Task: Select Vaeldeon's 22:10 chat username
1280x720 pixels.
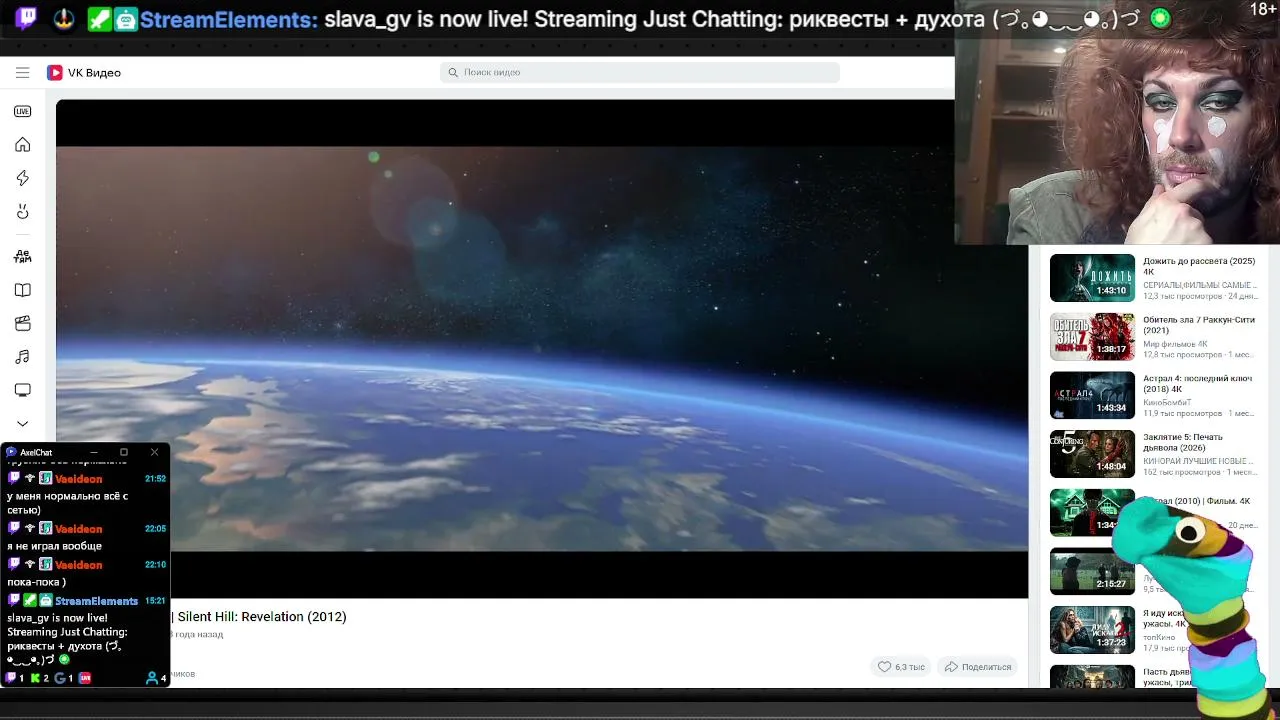Action: pos(78,565)
